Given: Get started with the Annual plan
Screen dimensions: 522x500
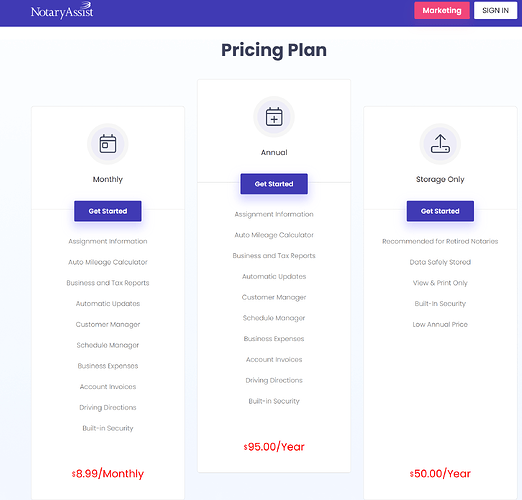Looking at the screenshot, I should [274, 184].
